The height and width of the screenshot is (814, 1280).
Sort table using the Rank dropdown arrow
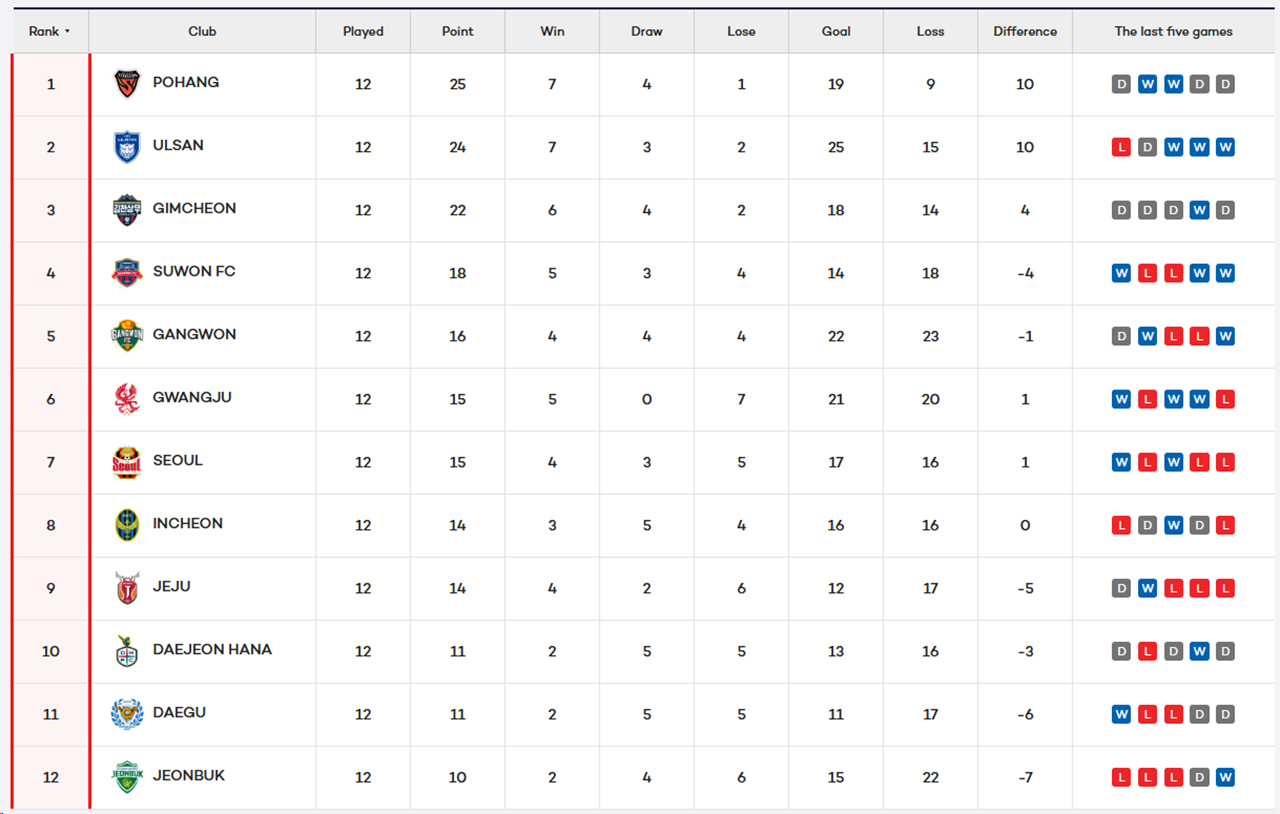pos(67,32)
